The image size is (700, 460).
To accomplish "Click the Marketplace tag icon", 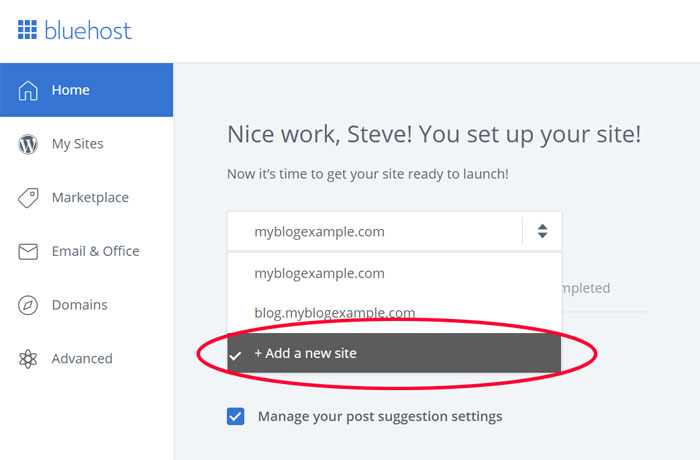I will [x=28, y=198].
